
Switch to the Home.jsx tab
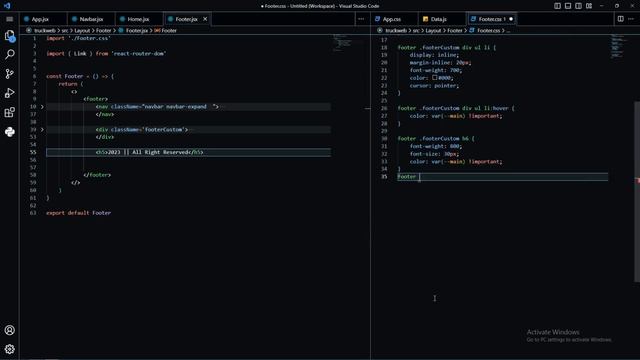138,19
